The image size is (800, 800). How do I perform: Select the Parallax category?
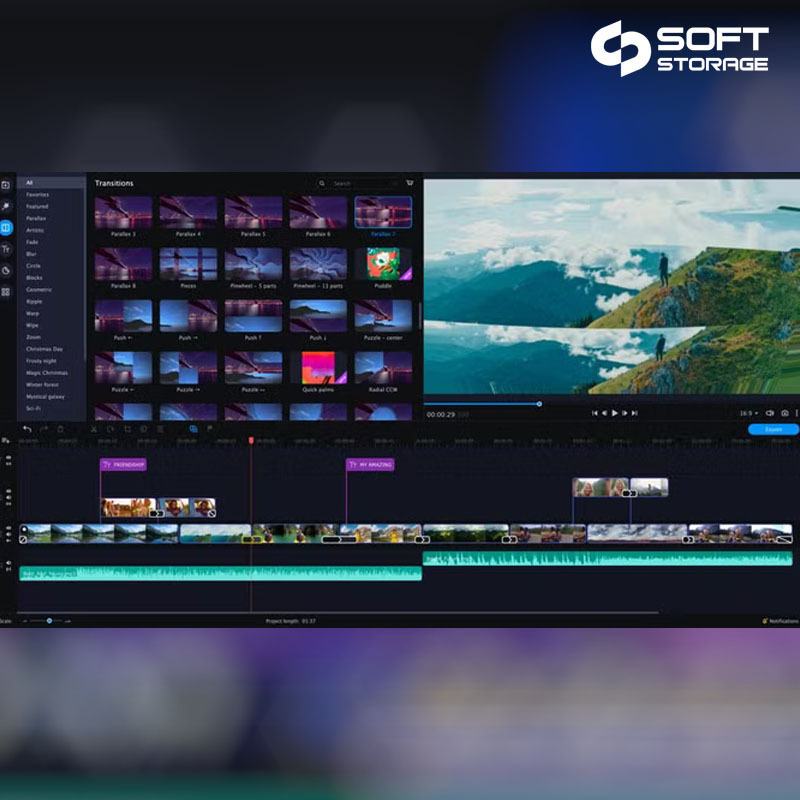coord(36,218)
